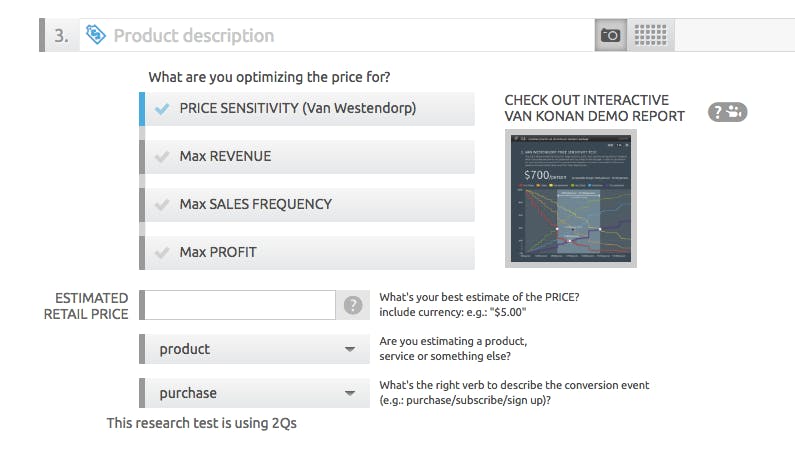Click the section number 3 label
Screen dimensions: 795x455
point(61,35)
